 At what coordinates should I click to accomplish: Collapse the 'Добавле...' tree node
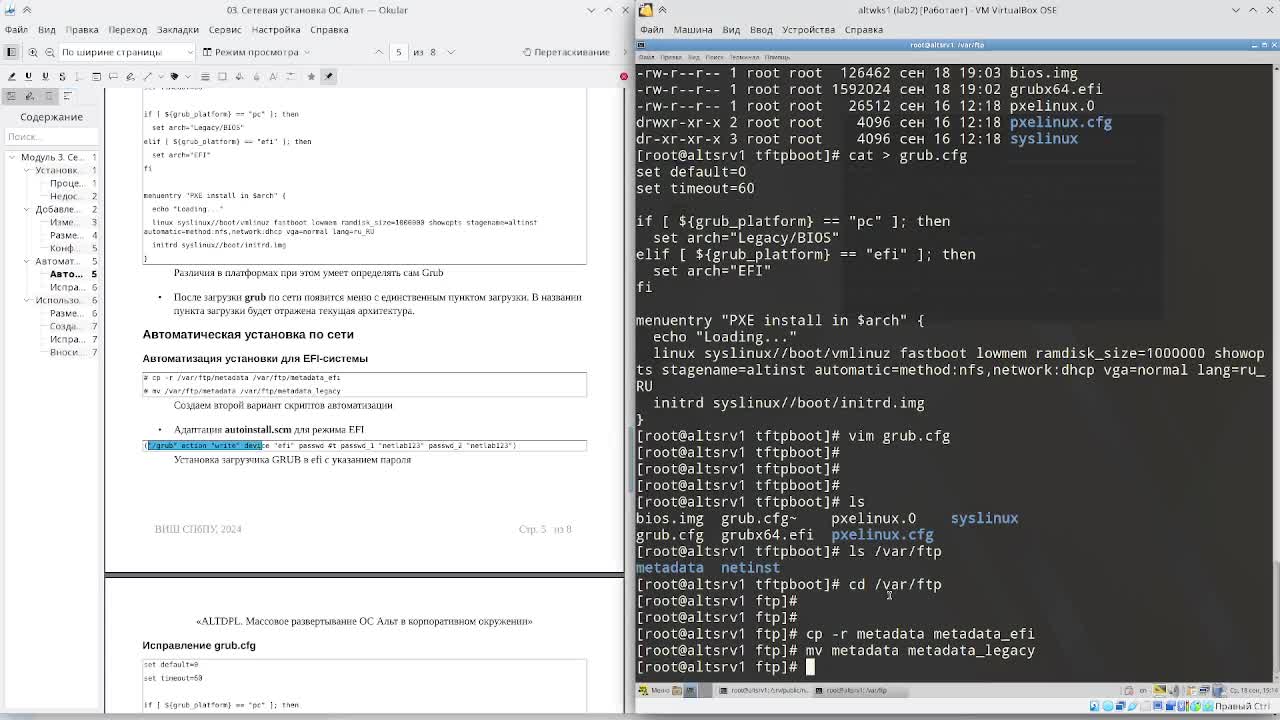click(27, 209)
